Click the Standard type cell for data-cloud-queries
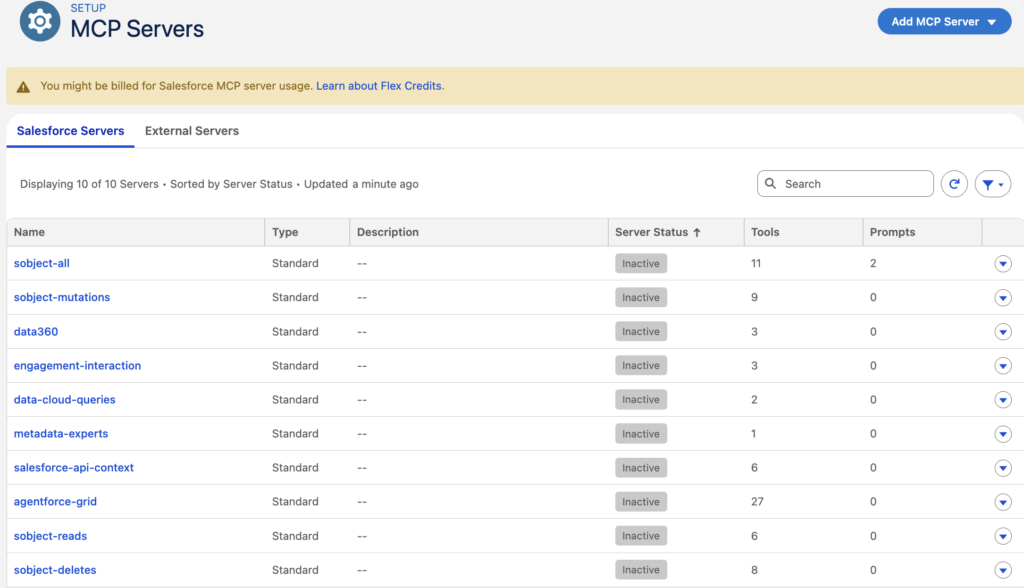1024x588 pixels. 295,399
